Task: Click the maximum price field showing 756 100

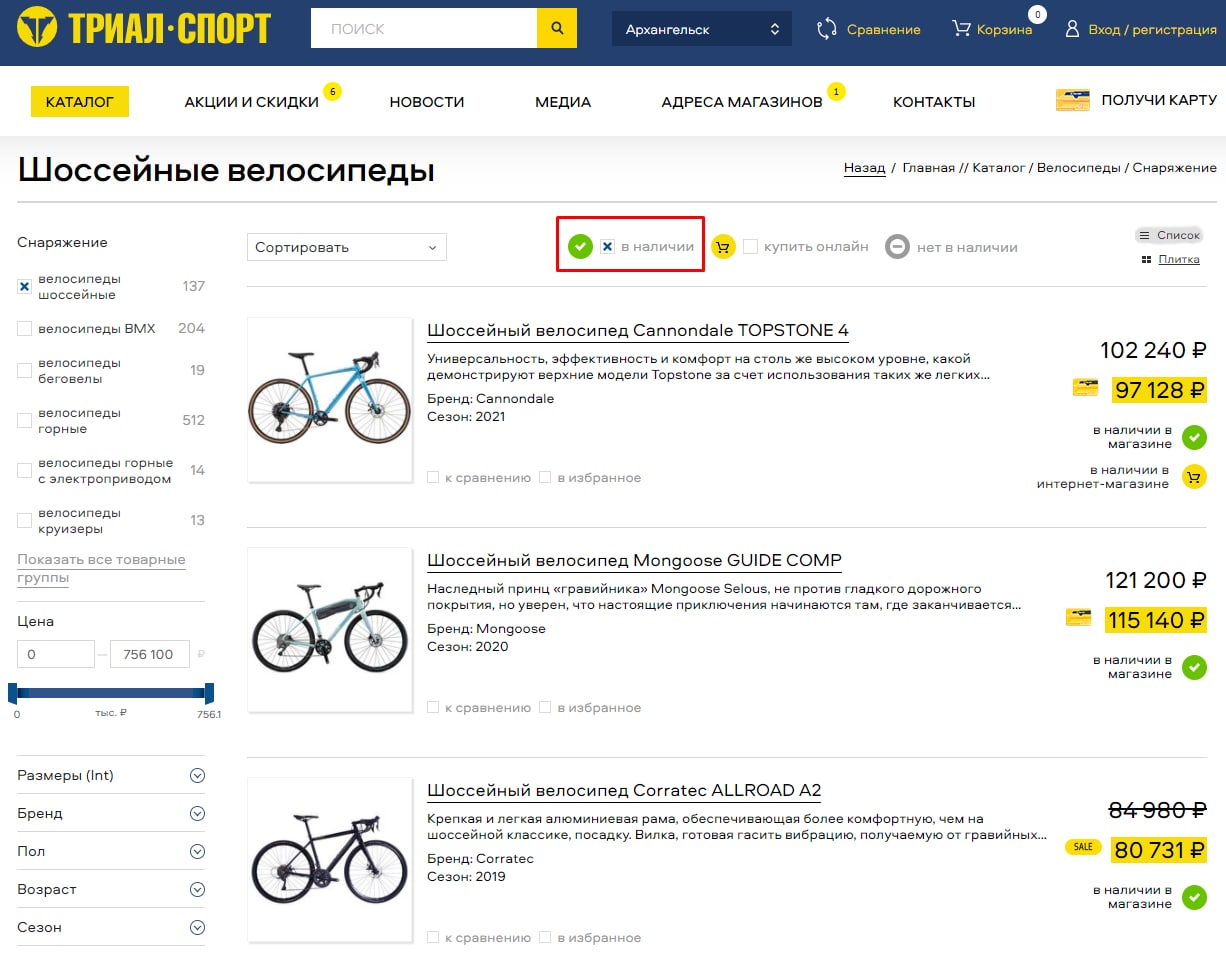Action: pyautogui.click(x=148, y=654)
